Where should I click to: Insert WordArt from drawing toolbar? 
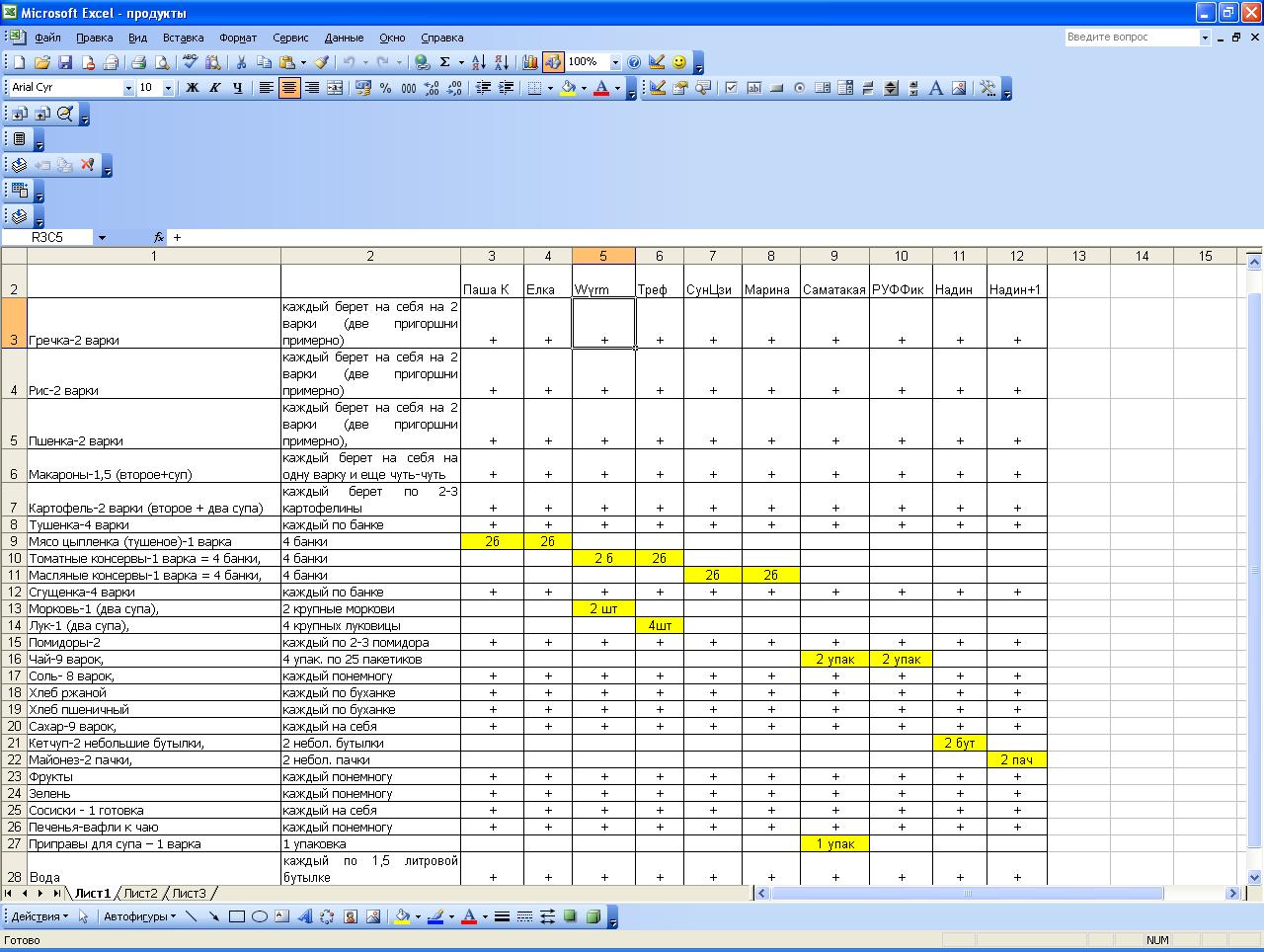click(x=304, y=916)
